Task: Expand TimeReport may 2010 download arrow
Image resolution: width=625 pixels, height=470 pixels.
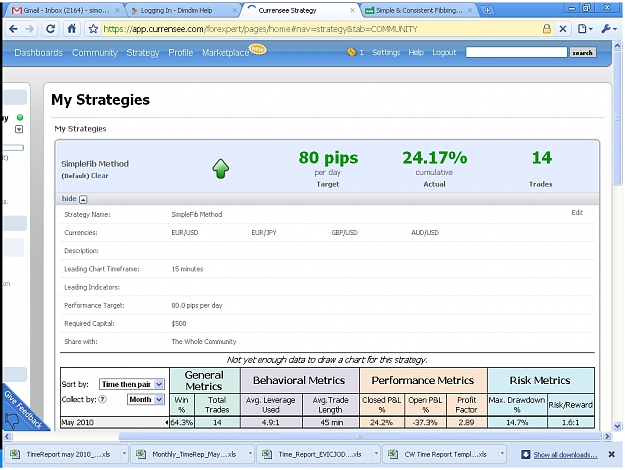Action: pos(124,454)
